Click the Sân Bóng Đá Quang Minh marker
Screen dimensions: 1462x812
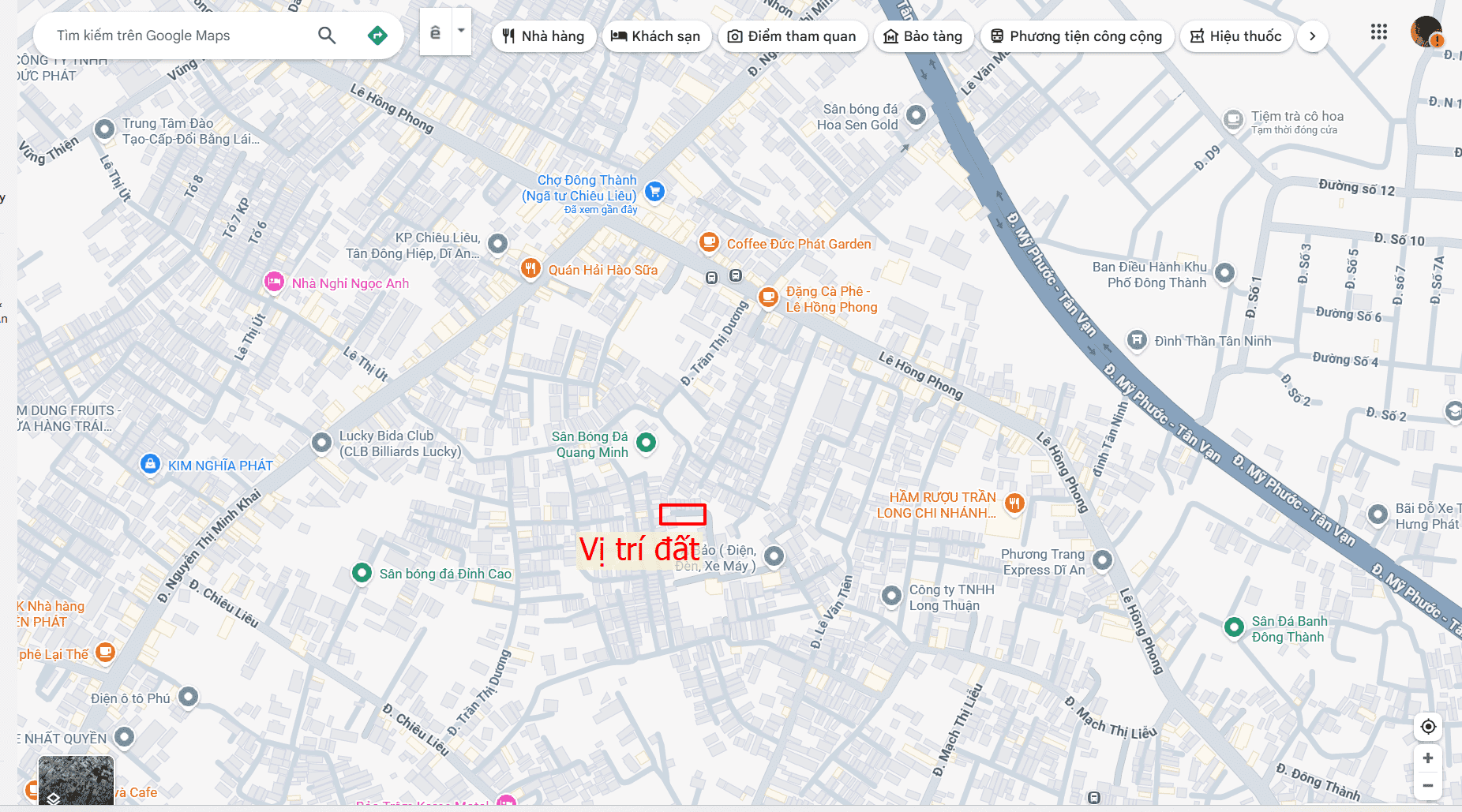(x=646, y=443)
